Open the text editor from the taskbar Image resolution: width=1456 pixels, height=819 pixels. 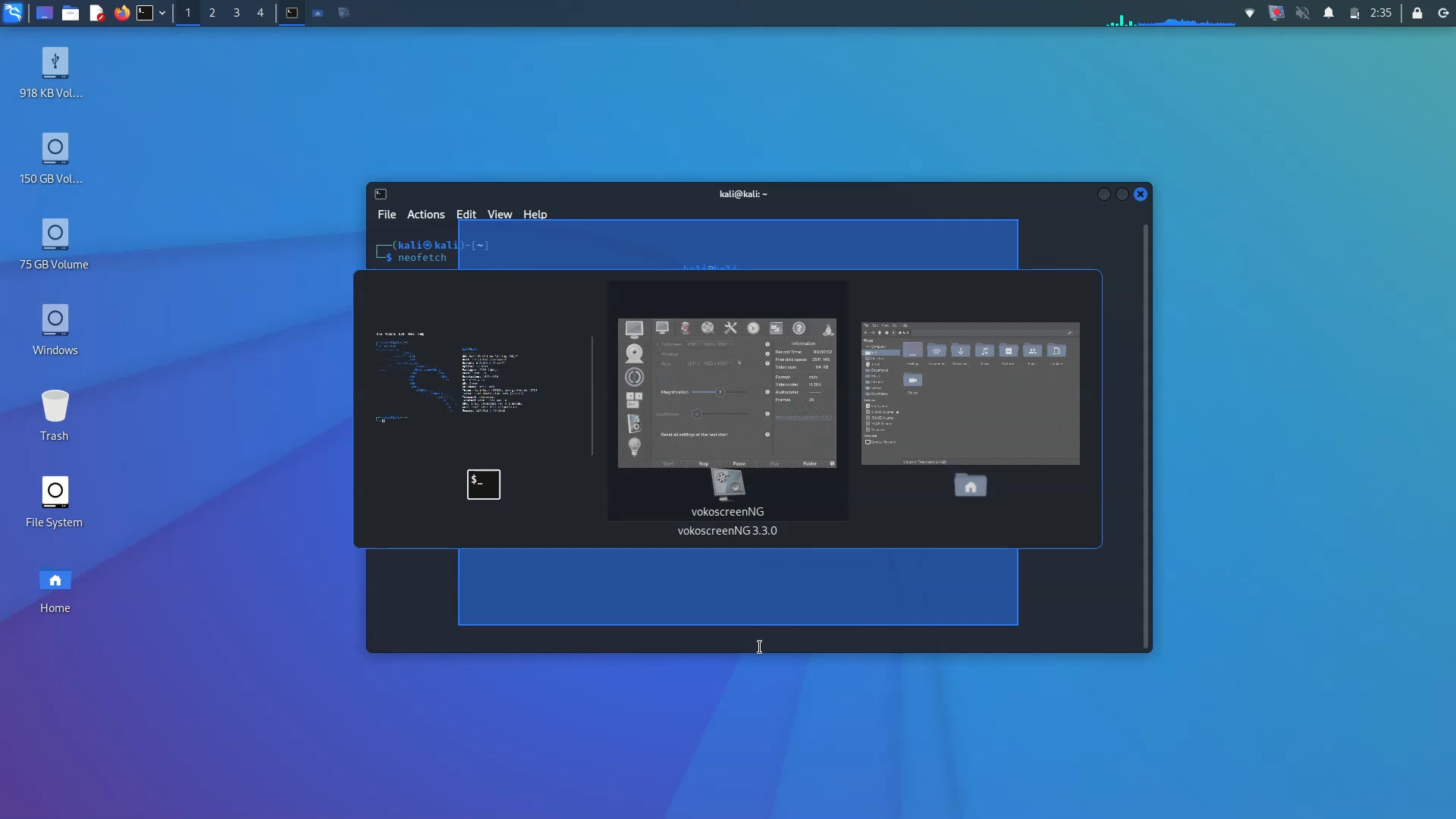[x=96, y=12]
